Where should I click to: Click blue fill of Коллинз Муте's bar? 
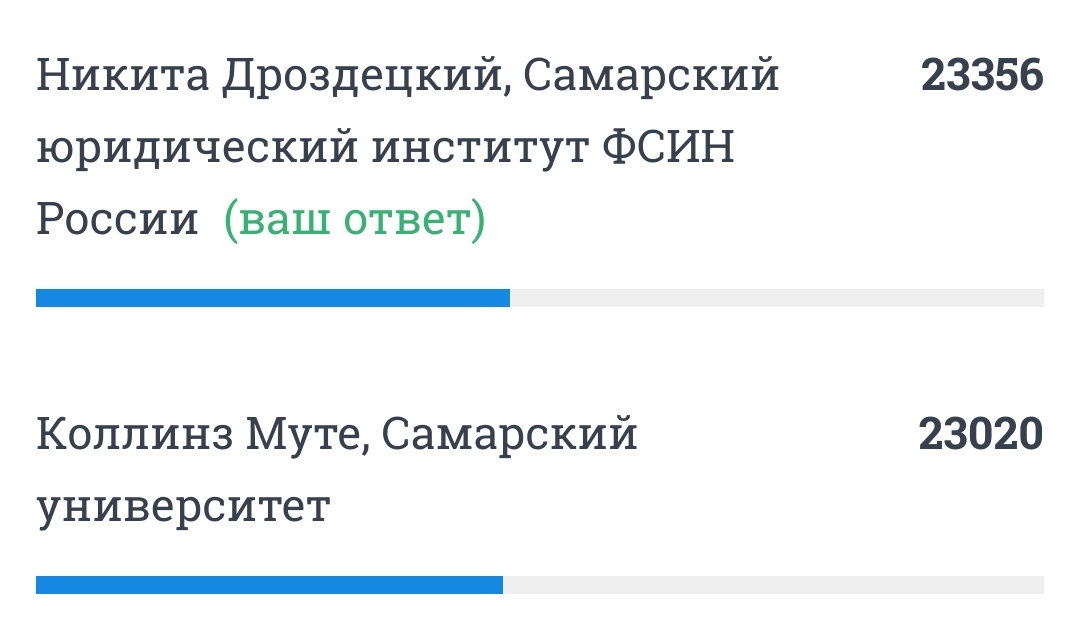(x=268, y=585)
